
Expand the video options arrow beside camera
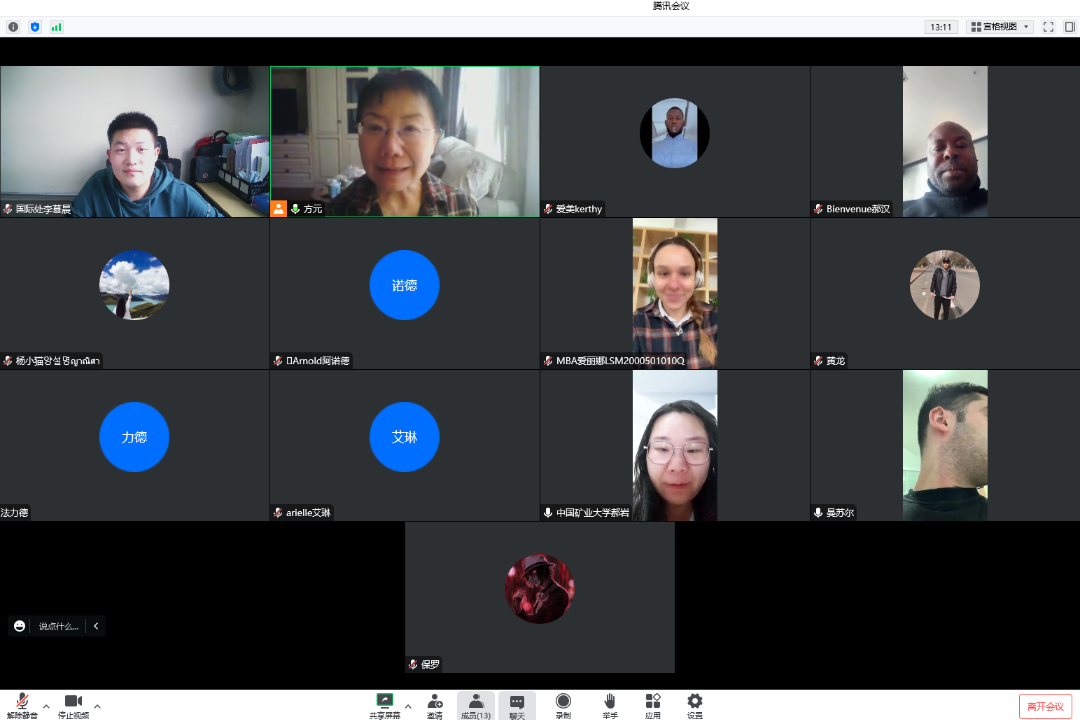tap(97, 706)
